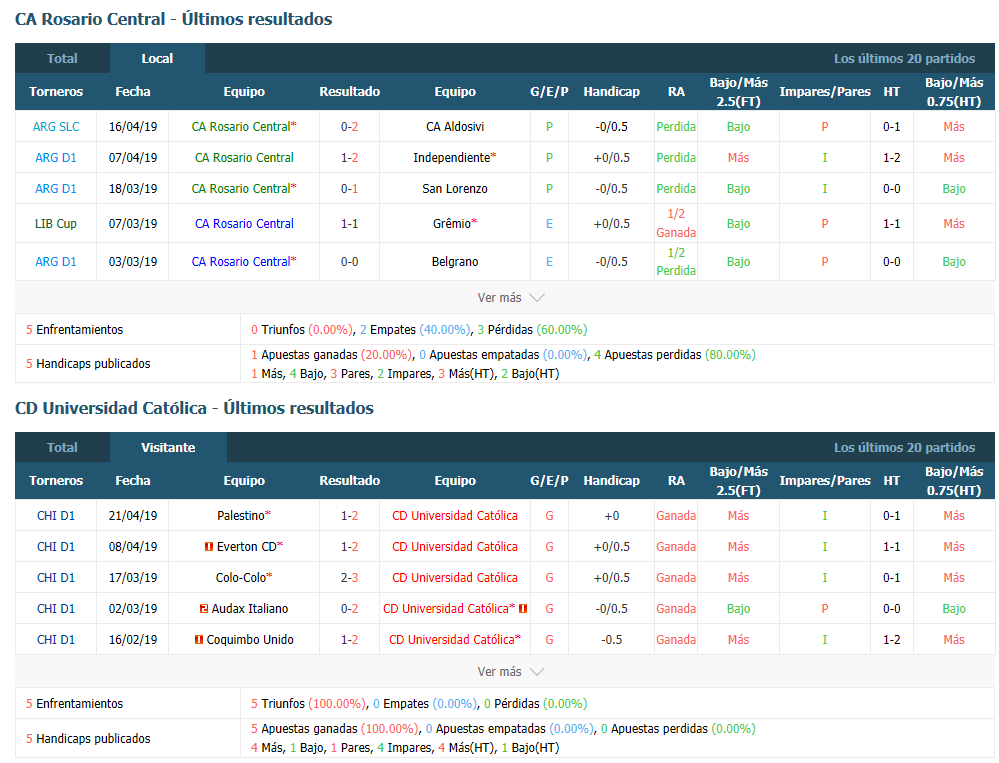Open the Belgrano team link
999x763 pixels.
(x=455, y=262)
